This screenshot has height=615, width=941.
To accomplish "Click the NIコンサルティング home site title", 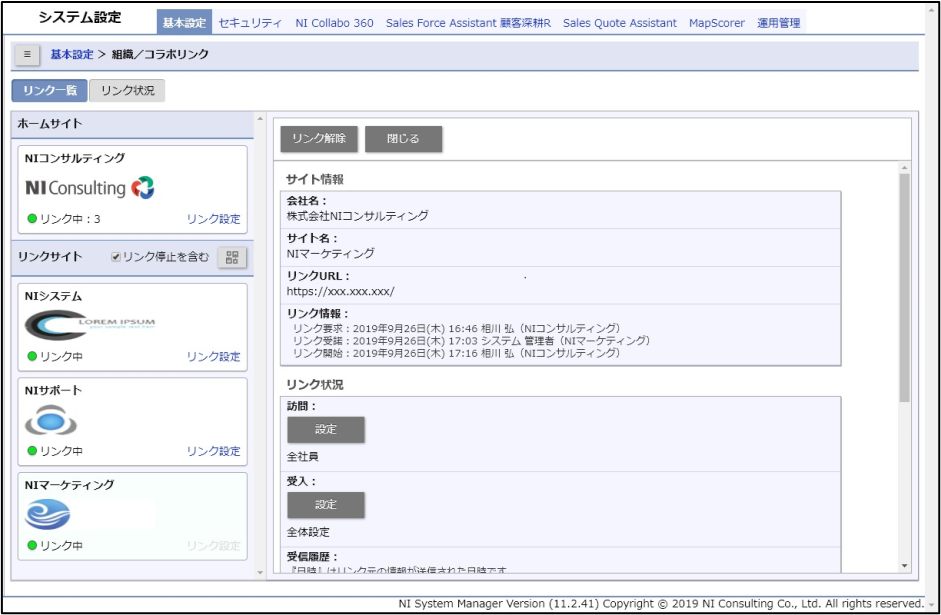I will [75, 158].
